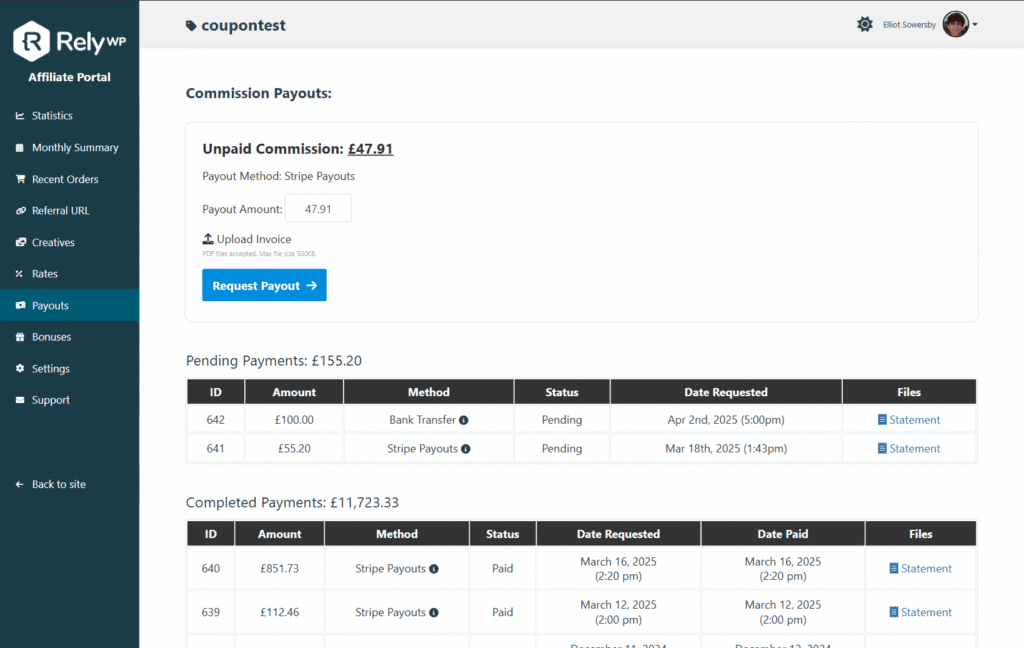Click the Back to site arrow icon
Viewport: 1024px width, 648px height.
(20, 484)
